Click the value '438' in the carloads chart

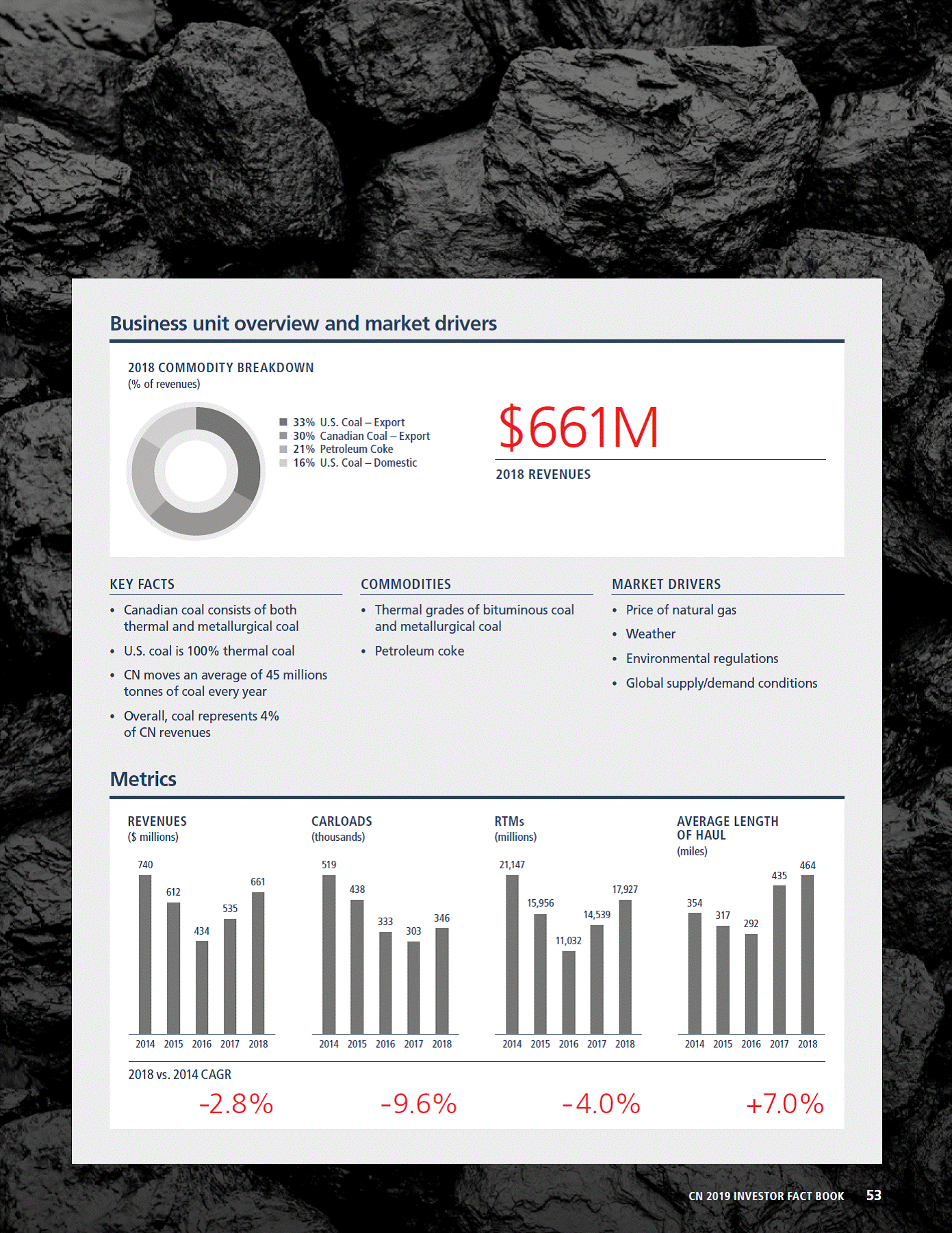pos(357,890)
